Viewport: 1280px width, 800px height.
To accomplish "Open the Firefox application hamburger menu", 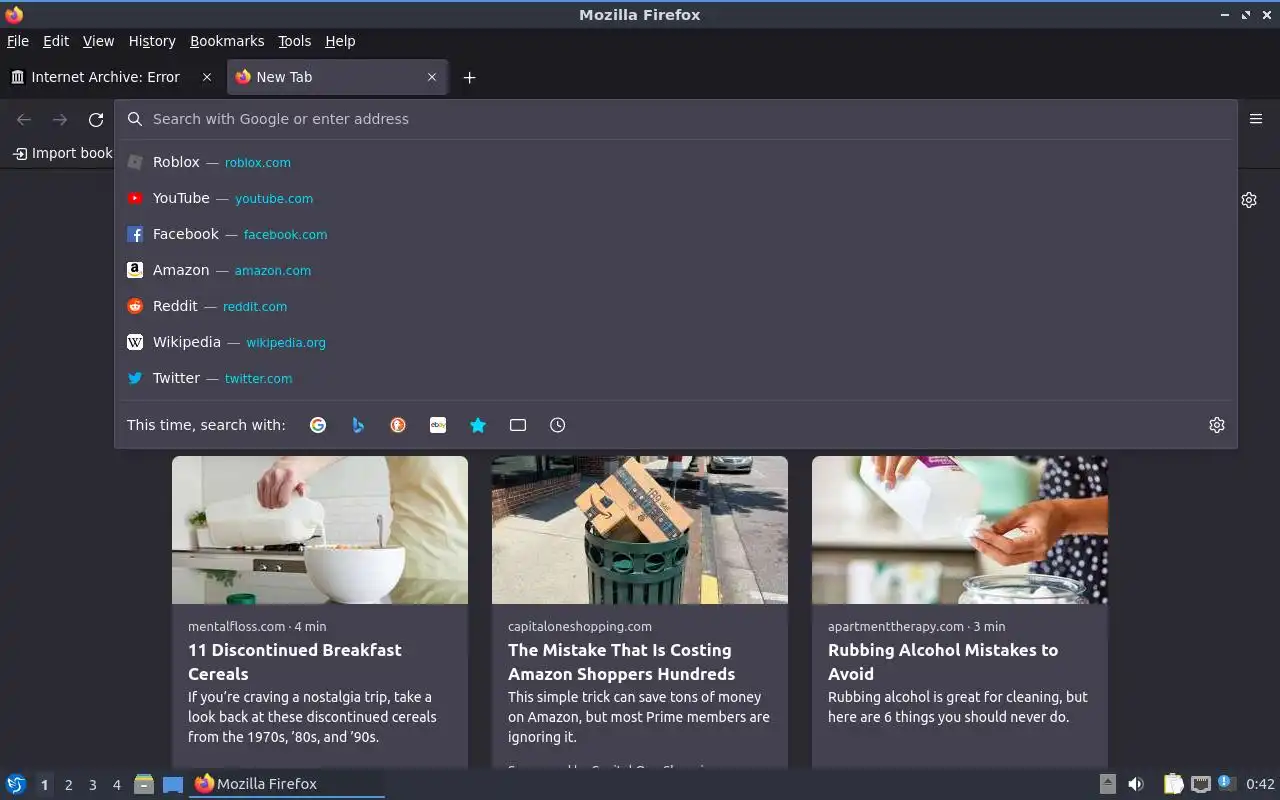I will 1256,118.
